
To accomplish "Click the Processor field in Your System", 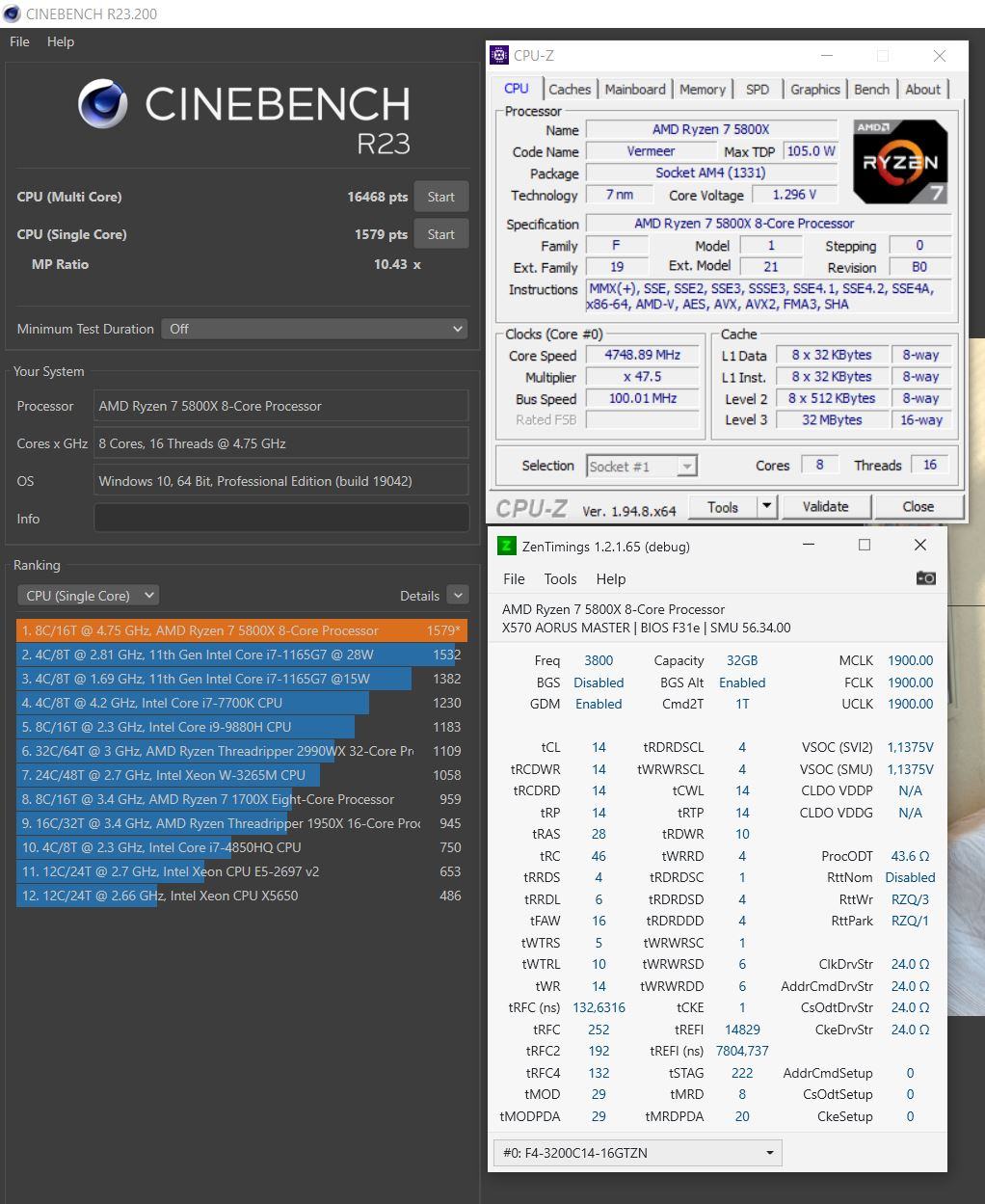I will coord(280,406).
